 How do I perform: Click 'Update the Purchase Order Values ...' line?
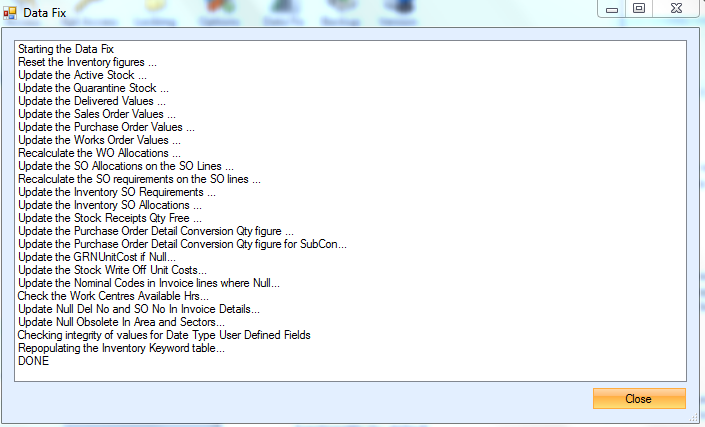[x=106, y=127]
